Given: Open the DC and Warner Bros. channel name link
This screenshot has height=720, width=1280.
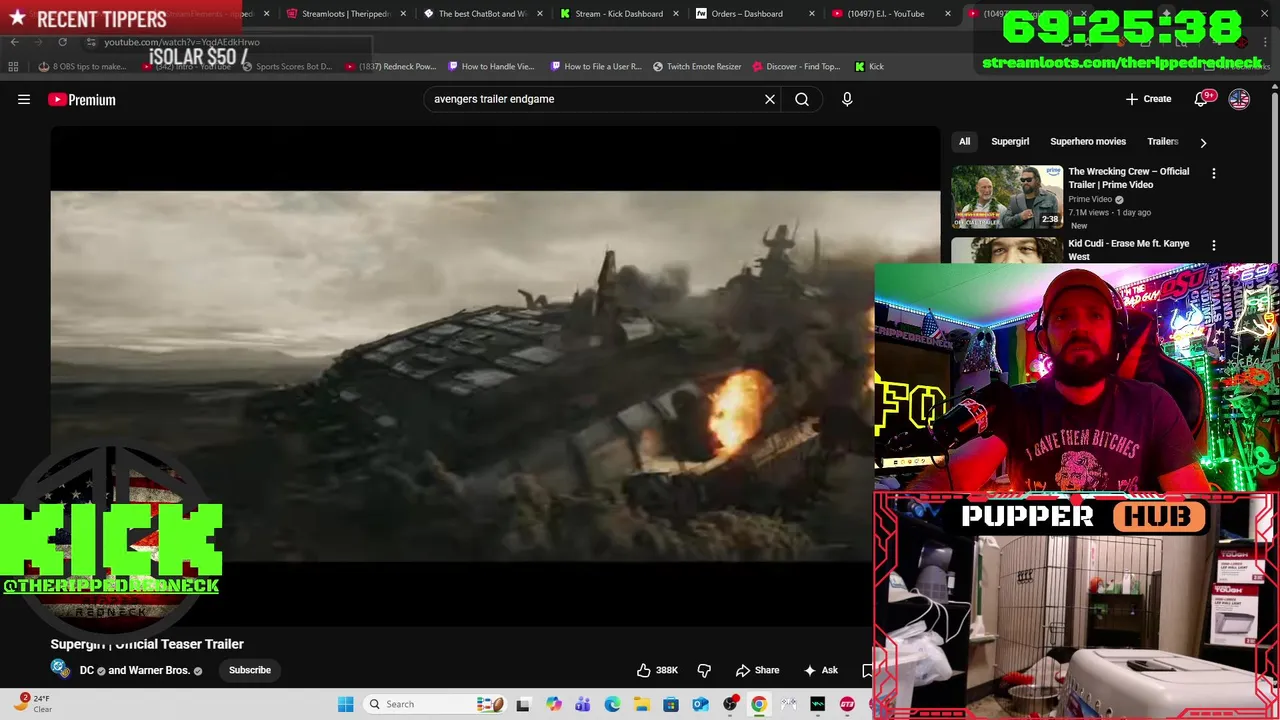Looking at the screenshot, I should point(134,670).
